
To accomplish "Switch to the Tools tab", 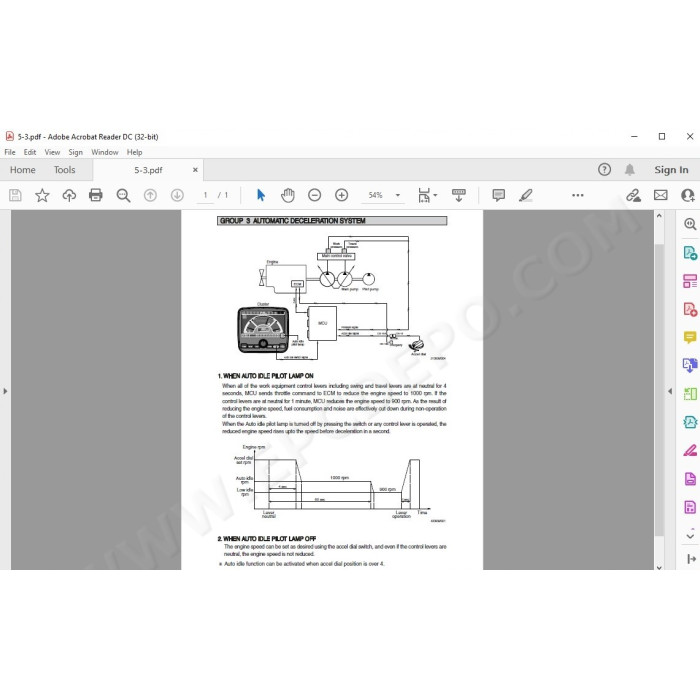I will (x=65, y=170).
